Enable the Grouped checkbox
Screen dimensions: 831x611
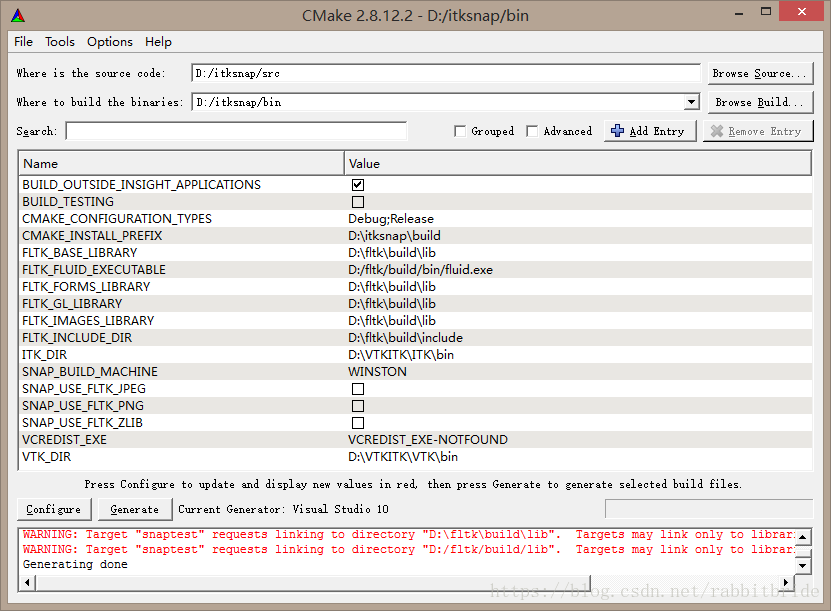pyautogui.click(x=459, y=131)
